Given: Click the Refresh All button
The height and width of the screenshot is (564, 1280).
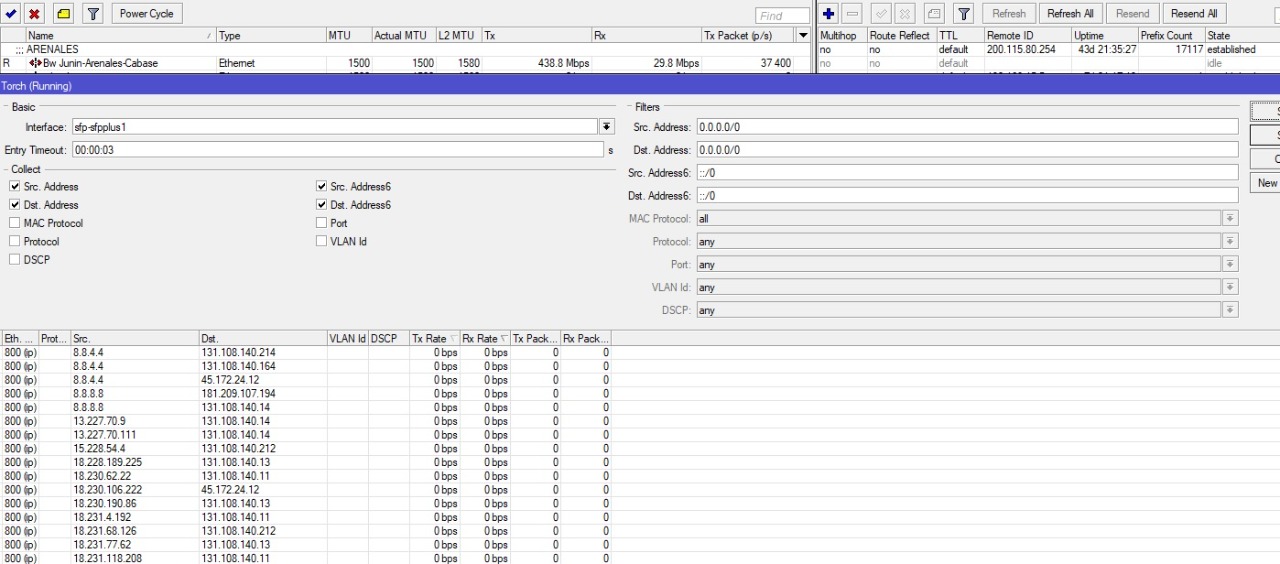Looking at the screenshot, I should tap(1069, 14).
